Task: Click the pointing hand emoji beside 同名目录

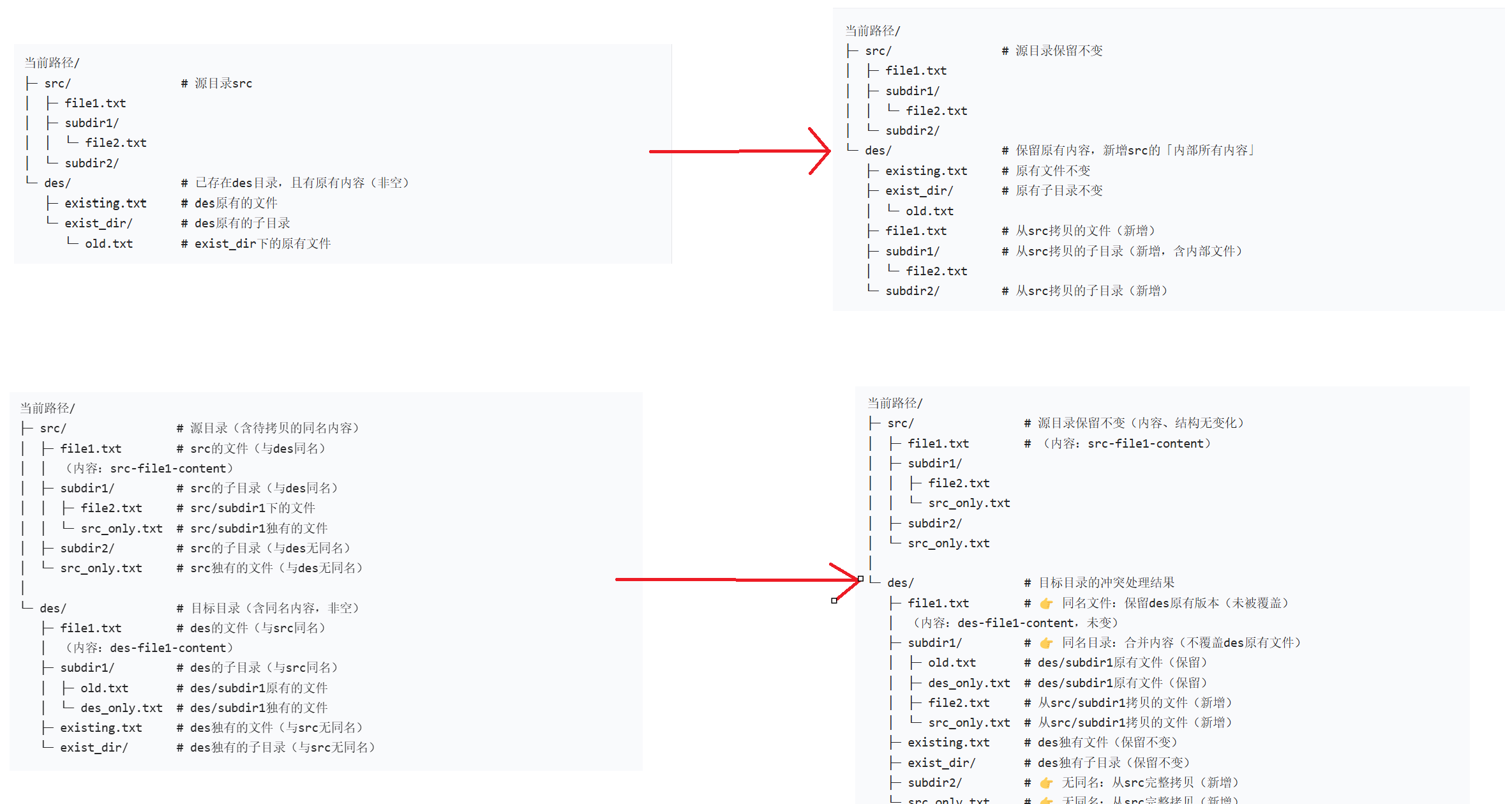Action: 1046,643
